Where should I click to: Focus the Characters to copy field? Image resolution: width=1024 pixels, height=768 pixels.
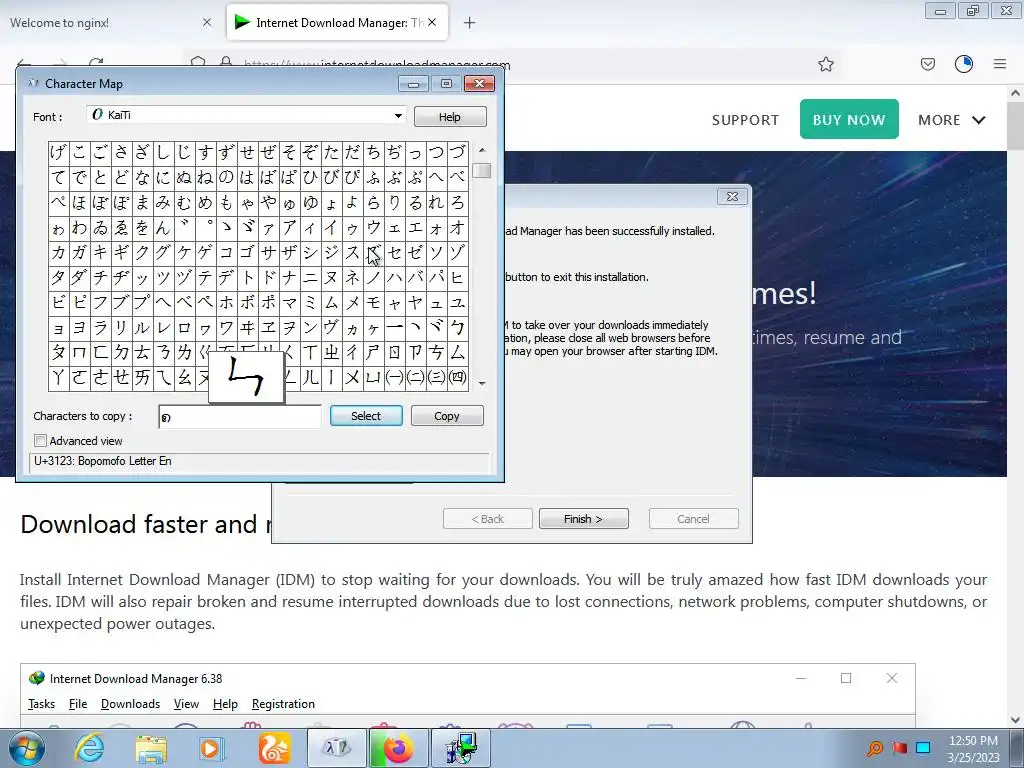coord(240,417)
